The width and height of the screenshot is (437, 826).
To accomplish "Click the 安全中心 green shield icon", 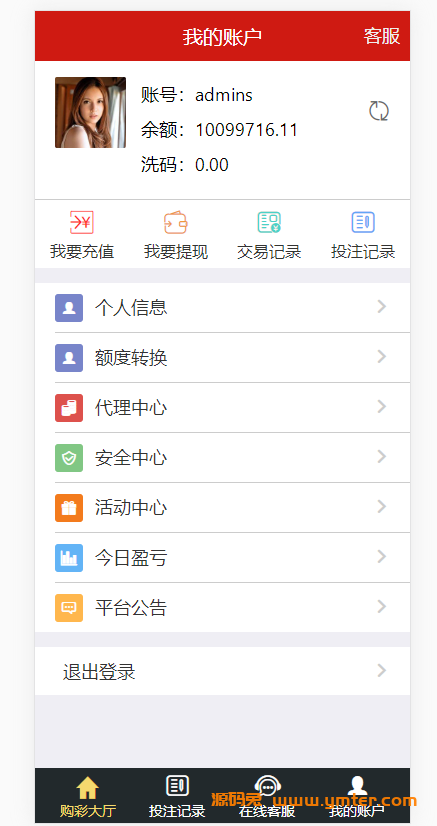I will point(69,458).
